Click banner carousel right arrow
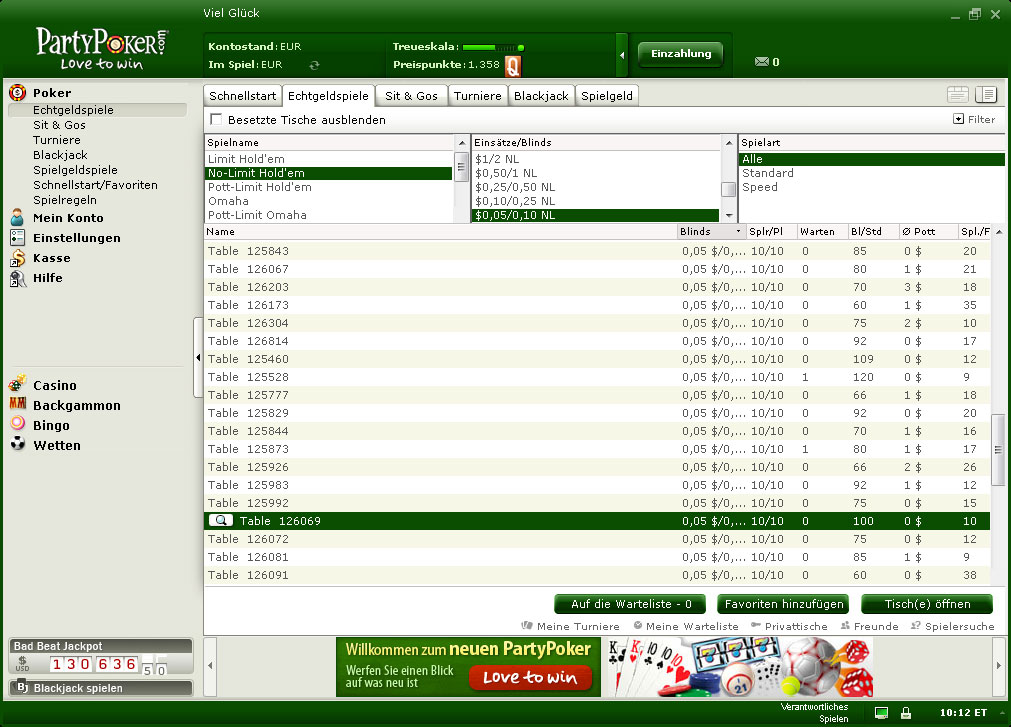1011x727 pixels. [998, 665]
